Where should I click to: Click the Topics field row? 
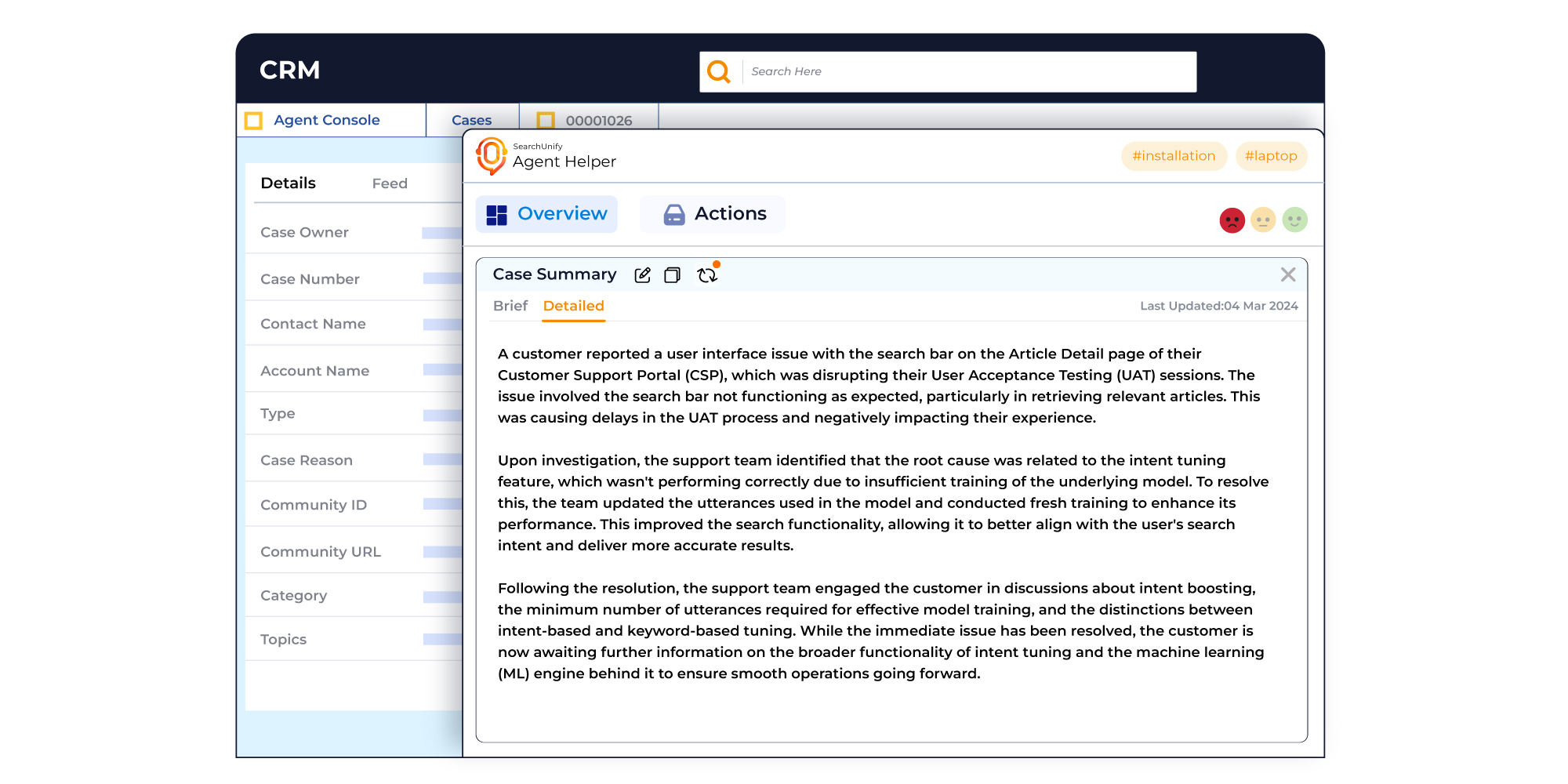(x=354, y=640)
